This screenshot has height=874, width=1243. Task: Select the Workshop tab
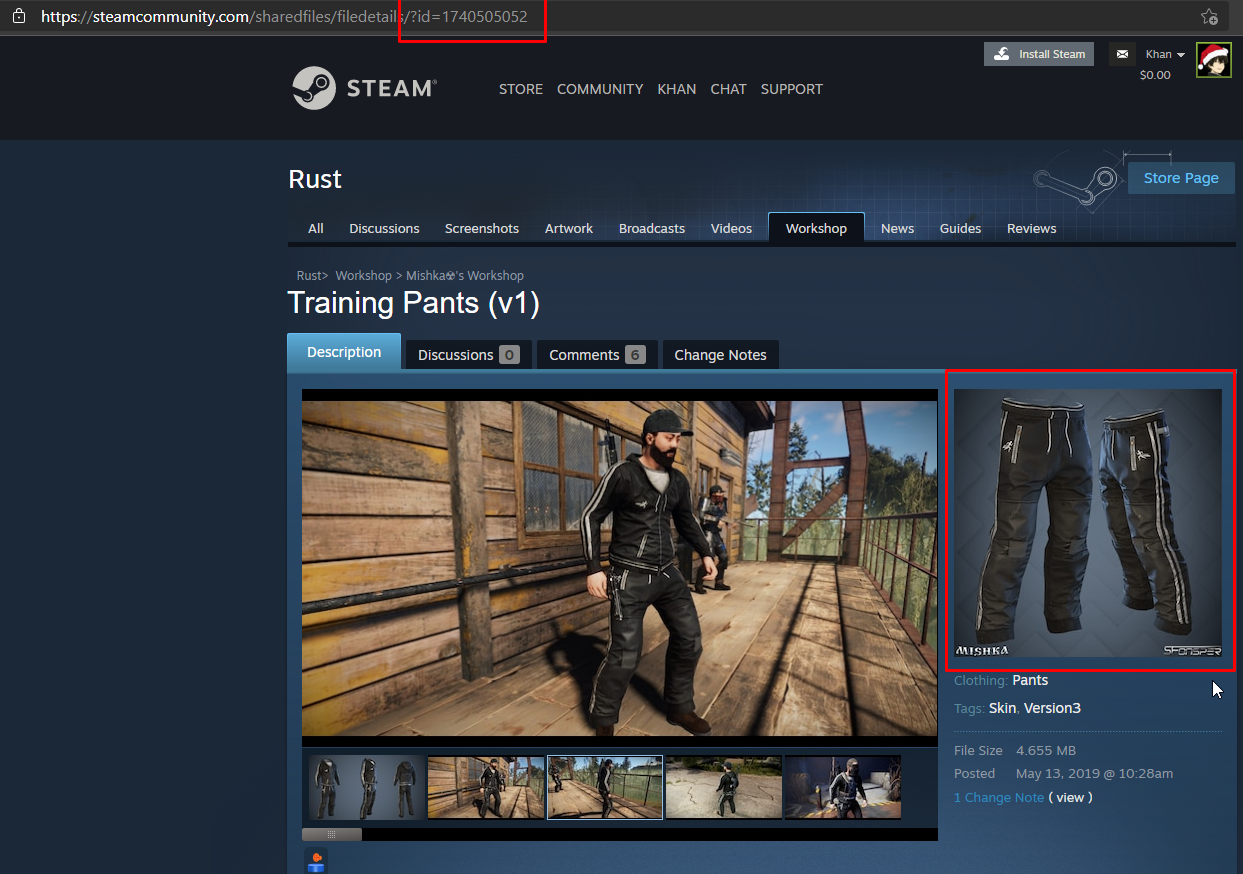(x=816, y=228)
